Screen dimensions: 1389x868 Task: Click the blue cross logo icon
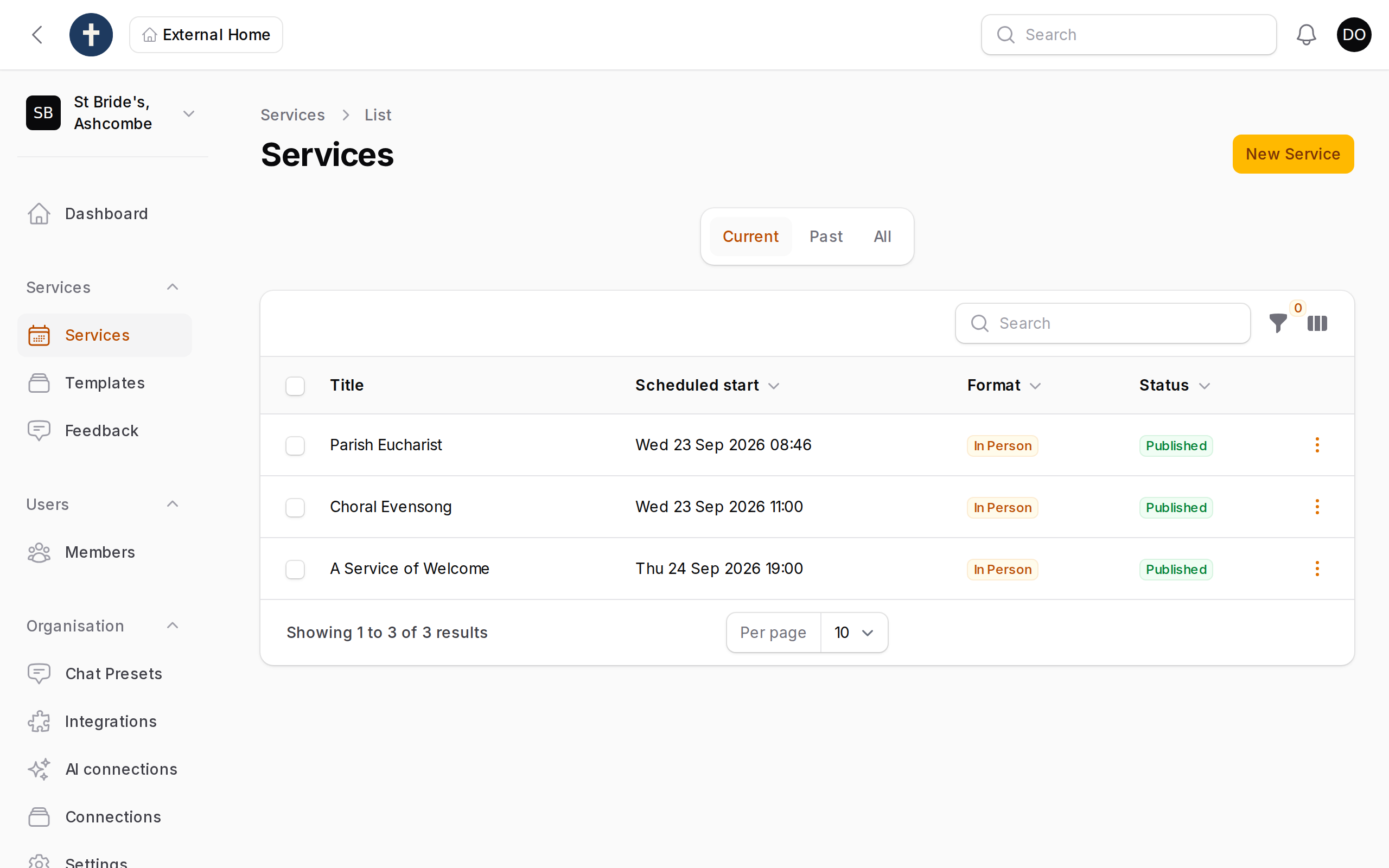pyautogui.click(x=91, y=34)
